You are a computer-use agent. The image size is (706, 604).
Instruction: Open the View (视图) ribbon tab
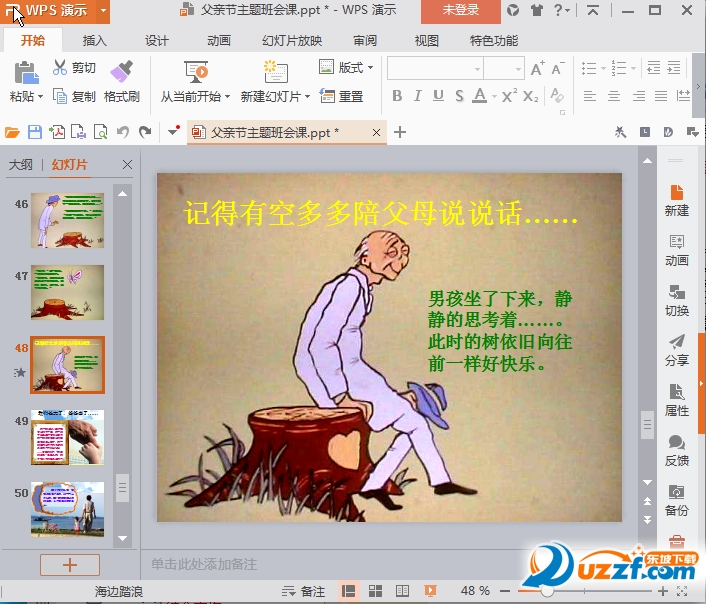426,41
